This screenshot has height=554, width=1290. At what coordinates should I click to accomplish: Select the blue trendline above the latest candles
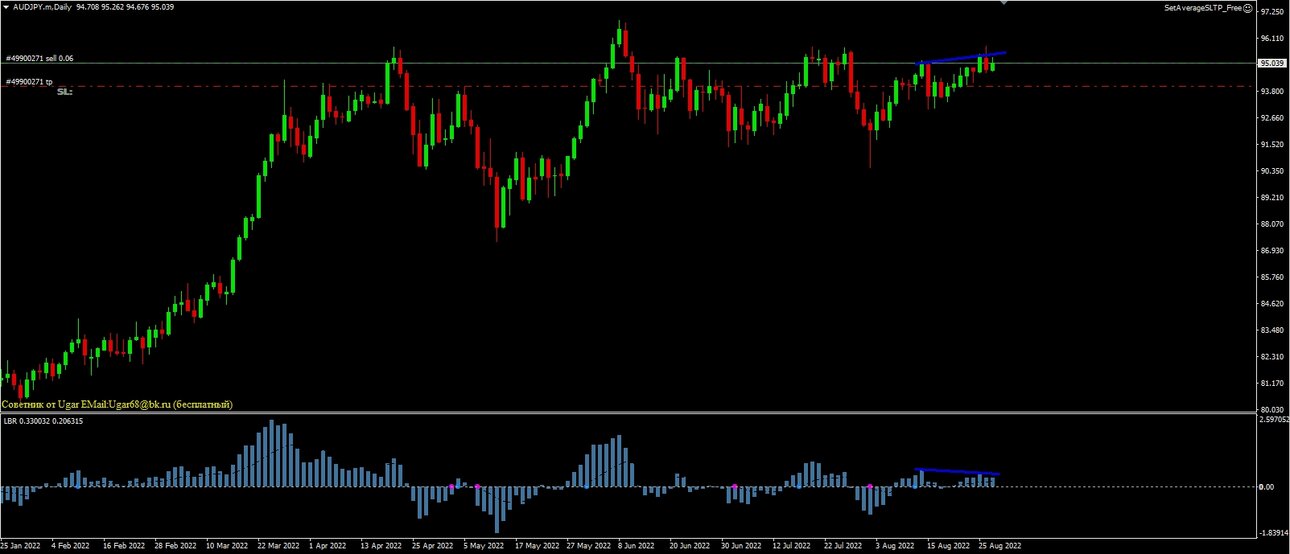tap(962, 57)
